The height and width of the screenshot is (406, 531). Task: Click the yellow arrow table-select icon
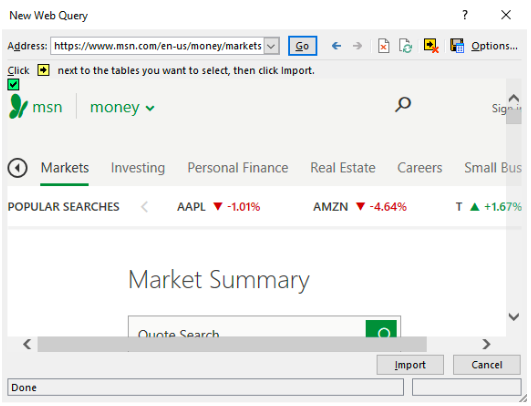(43, 70)
